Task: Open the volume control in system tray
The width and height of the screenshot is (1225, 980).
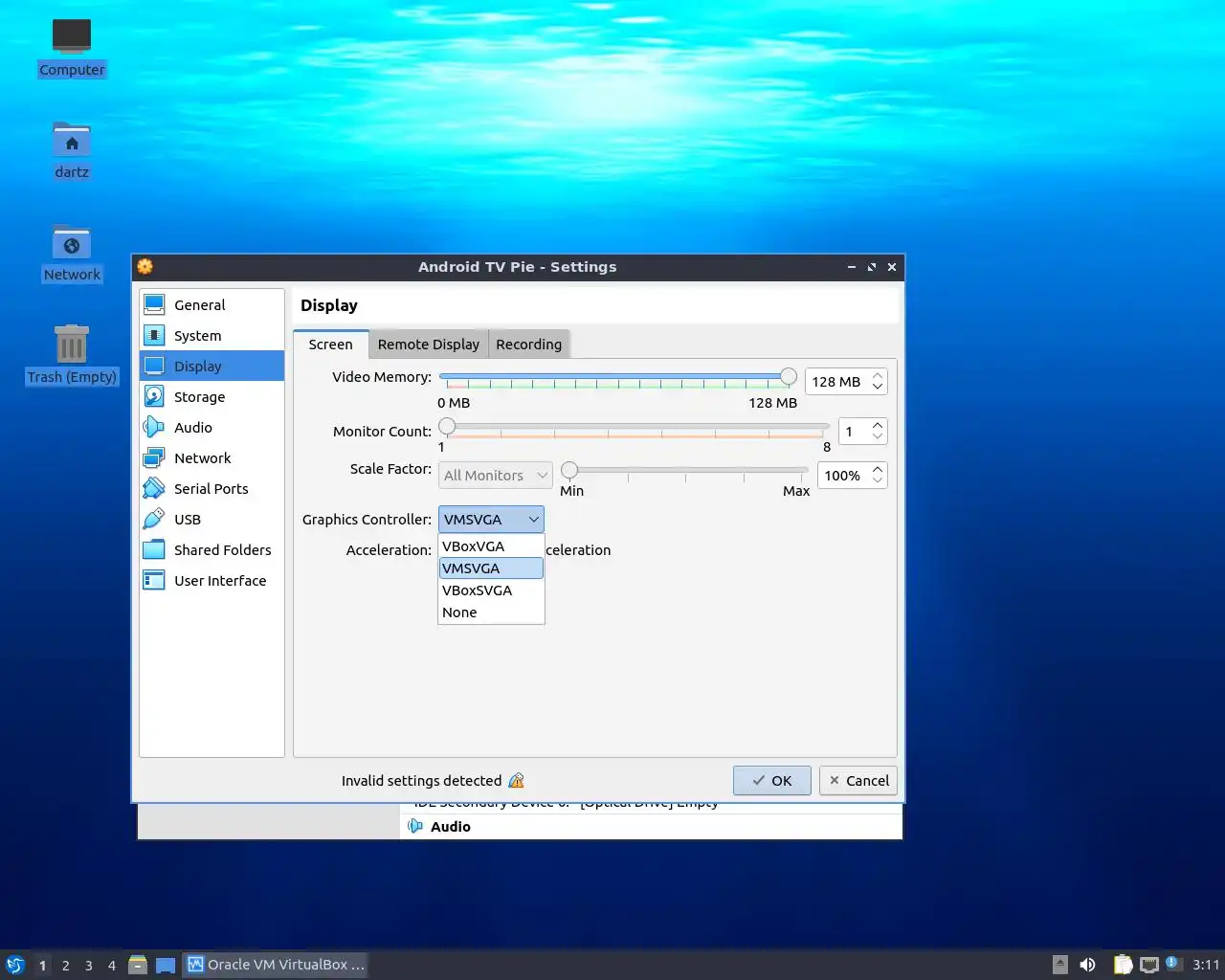Action: coord(1088,965)
